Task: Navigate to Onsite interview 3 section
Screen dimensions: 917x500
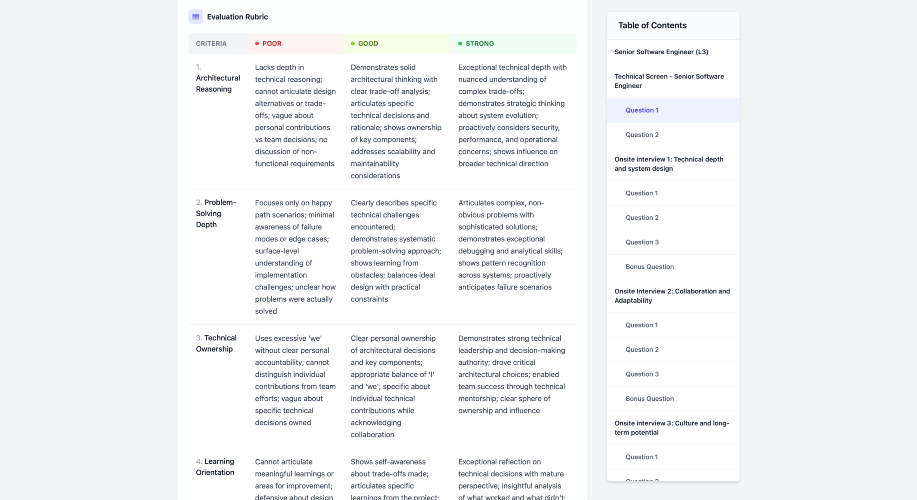Action: 670,428
